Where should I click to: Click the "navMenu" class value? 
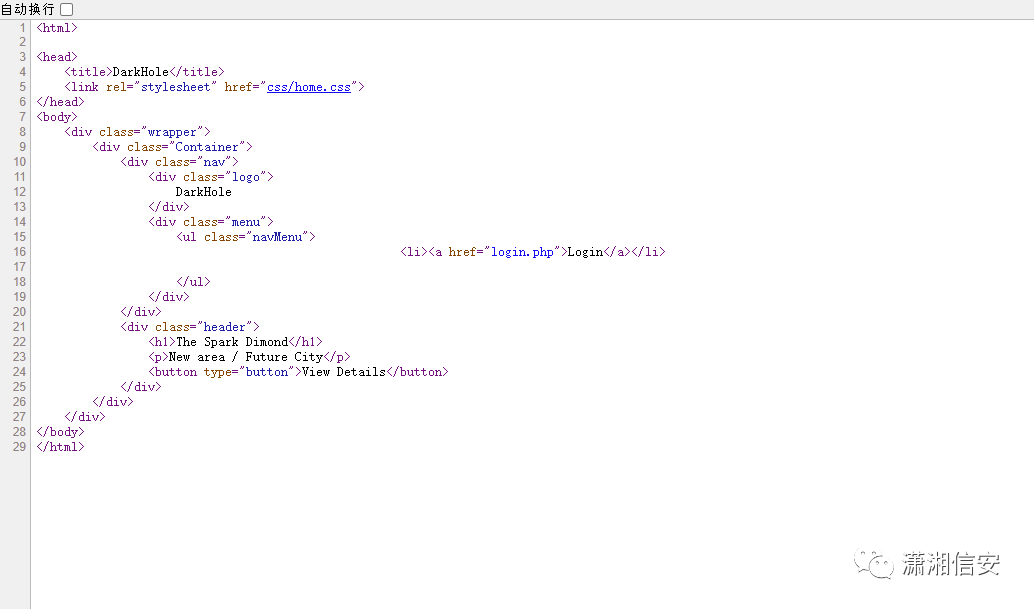tap(277, 237)
